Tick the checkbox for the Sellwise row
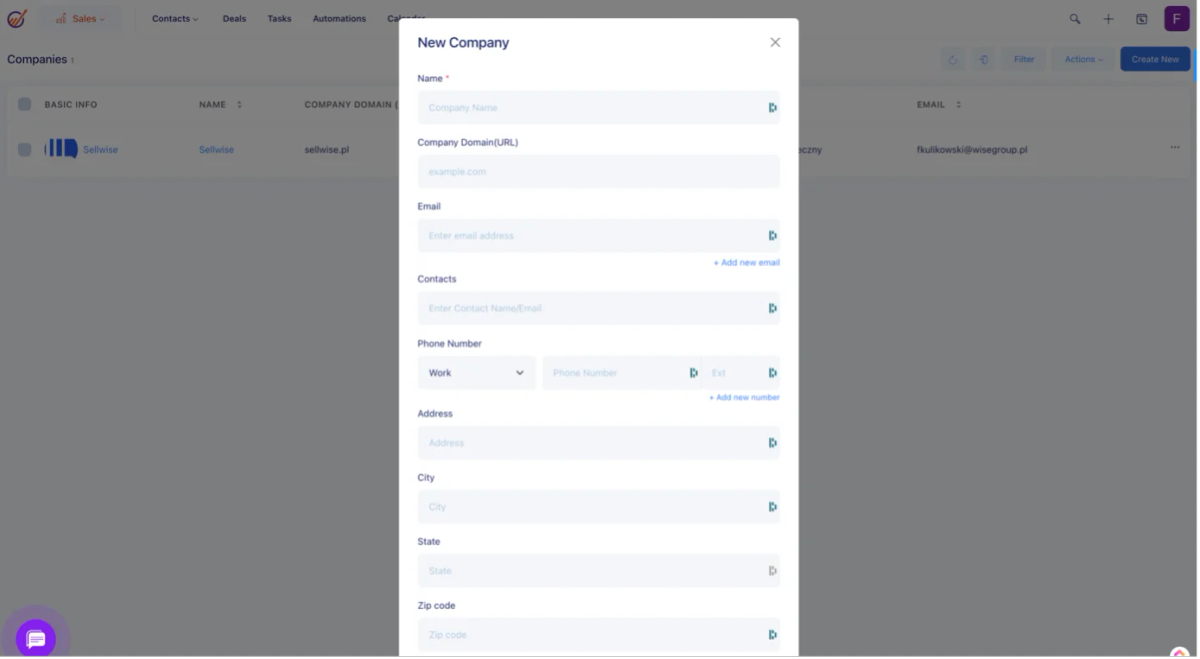Screen dimensions: 1200x659 [24, 149]
